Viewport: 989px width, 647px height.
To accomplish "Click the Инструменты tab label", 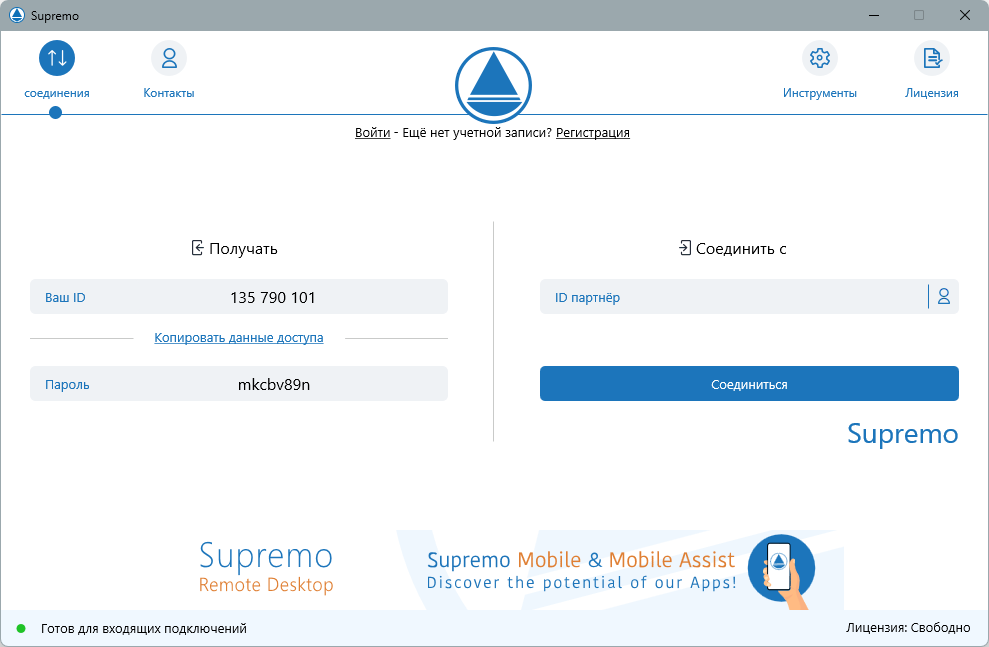I will 819,93.
